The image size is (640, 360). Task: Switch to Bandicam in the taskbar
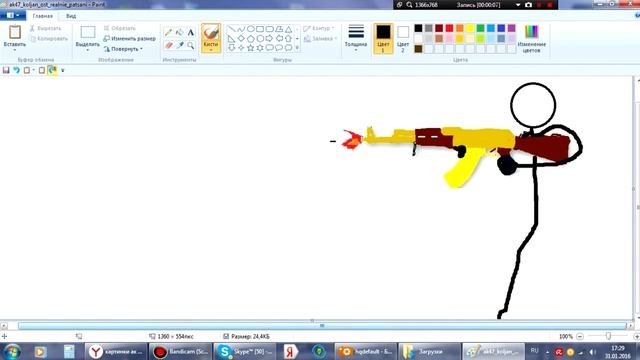coord(181,351)
